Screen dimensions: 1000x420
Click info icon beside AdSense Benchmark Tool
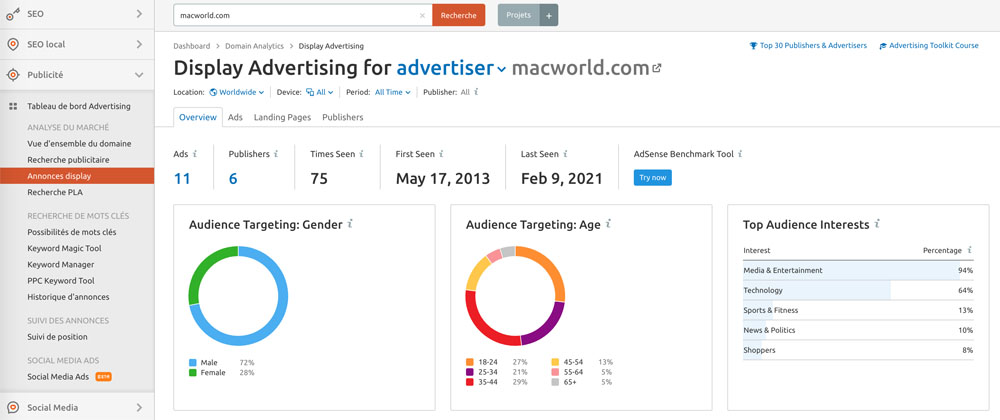[x=740, y=154]
